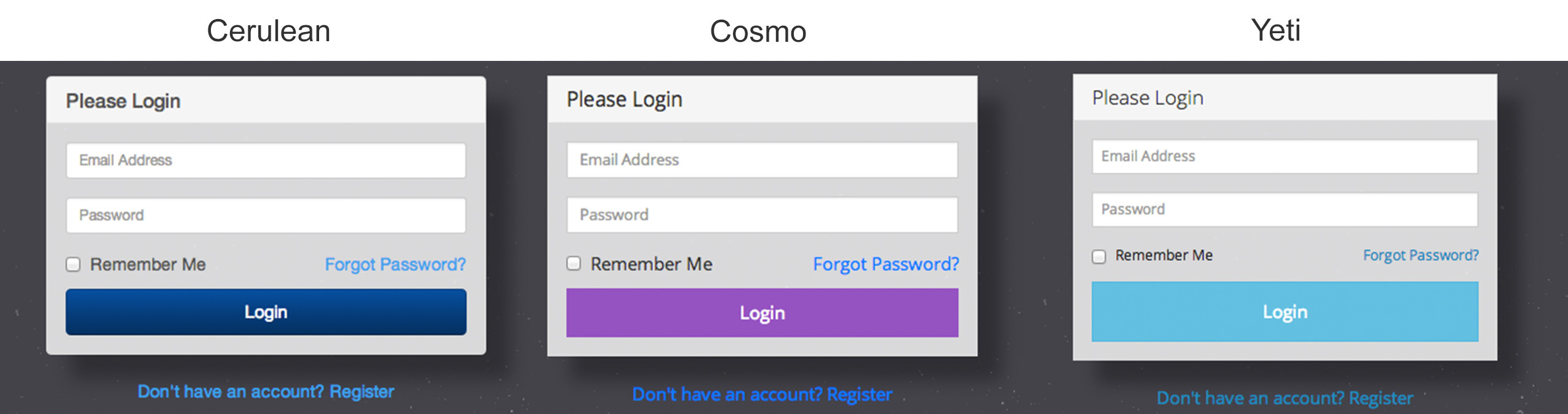Follow the Register link below Cosmo form
This screenshot has height=414, width=1568.
[x=859, y=394]
